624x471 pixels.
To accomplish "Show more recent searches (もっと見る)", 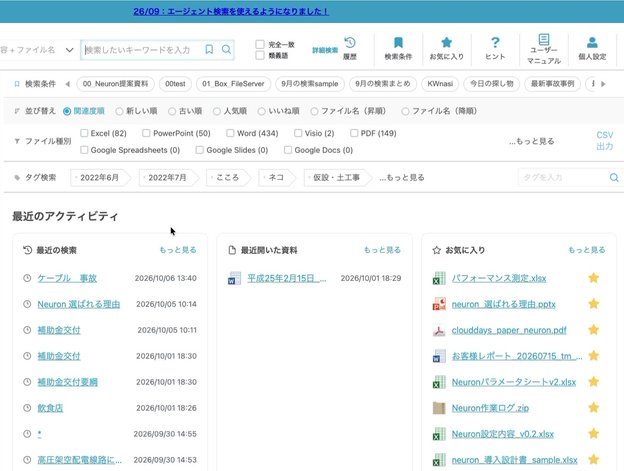I will pyautogui.click(x=178, y=250).
